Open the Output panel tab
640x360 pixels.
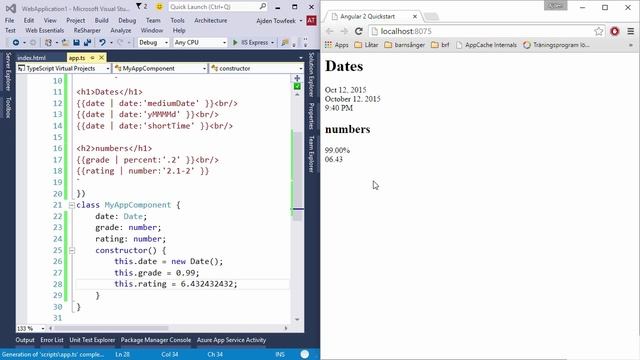point(25,340)
